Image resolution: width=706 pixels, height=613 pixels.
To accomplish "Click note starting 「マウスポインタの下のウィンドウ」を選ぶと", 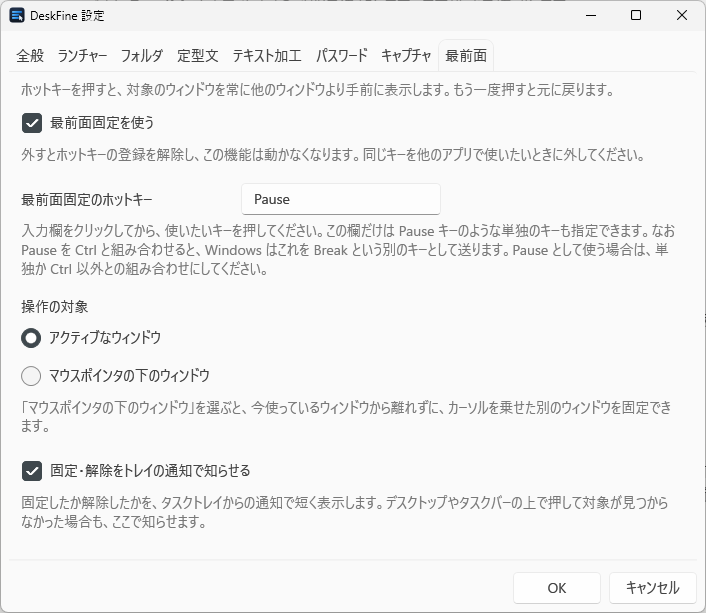I will point(346,417).
